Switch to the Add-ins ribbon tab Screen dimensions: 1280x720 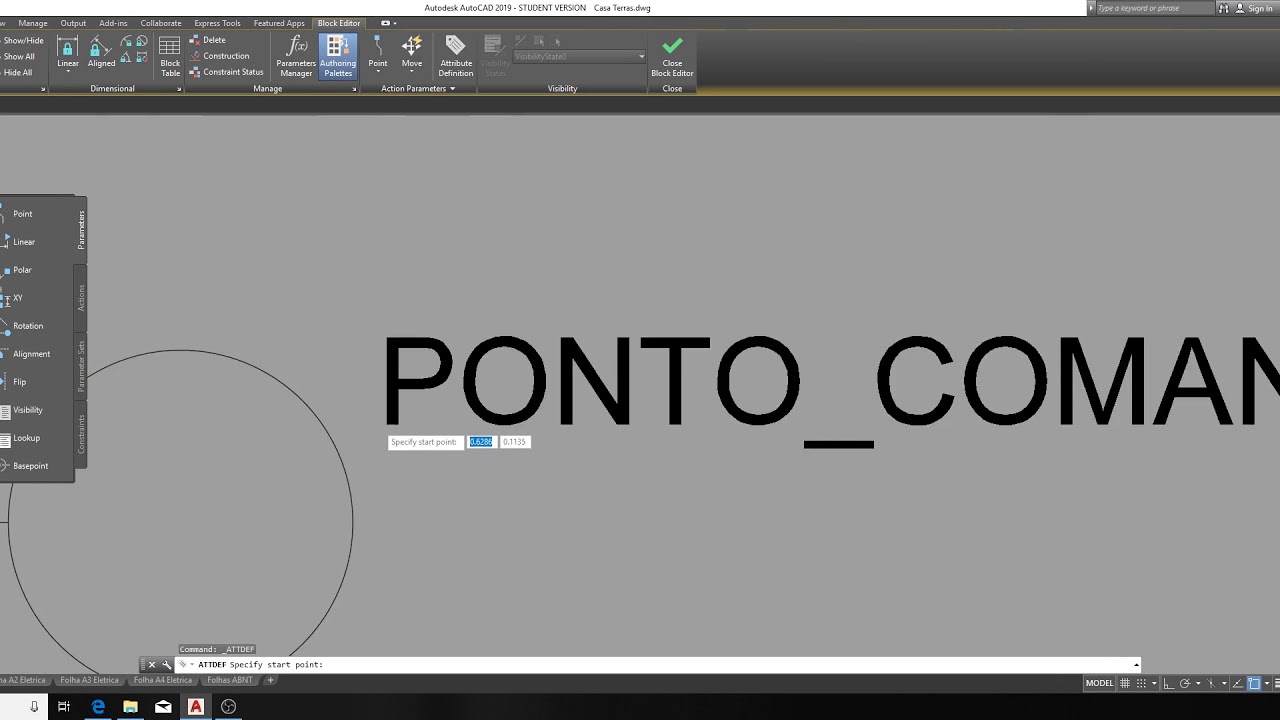click(x=113, y=23)
